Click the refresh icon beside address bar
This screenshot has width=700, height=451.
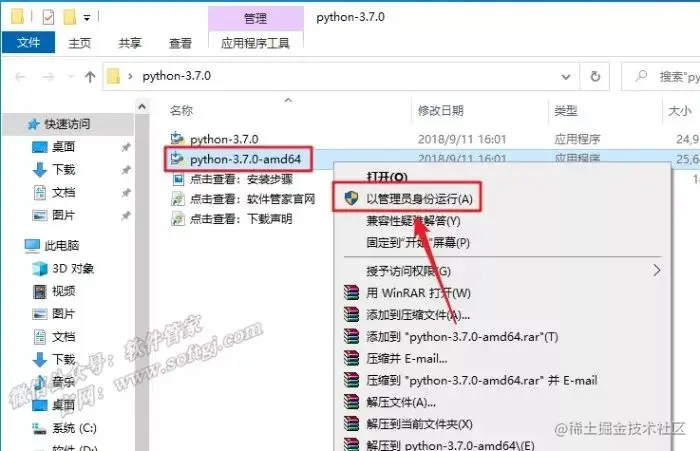(x=595, y=77)
